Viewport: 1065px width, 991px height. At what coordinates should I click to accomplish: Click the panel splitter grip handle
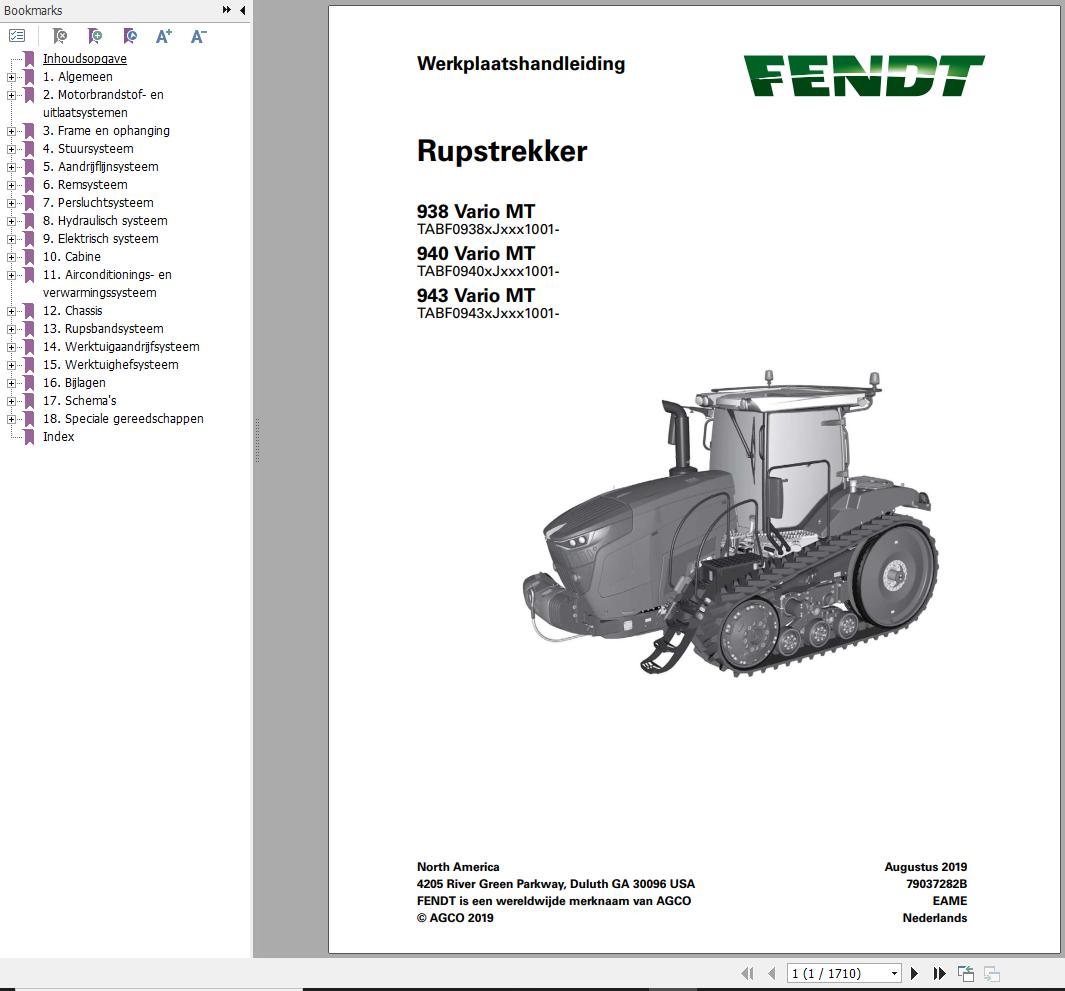(257, 440)
